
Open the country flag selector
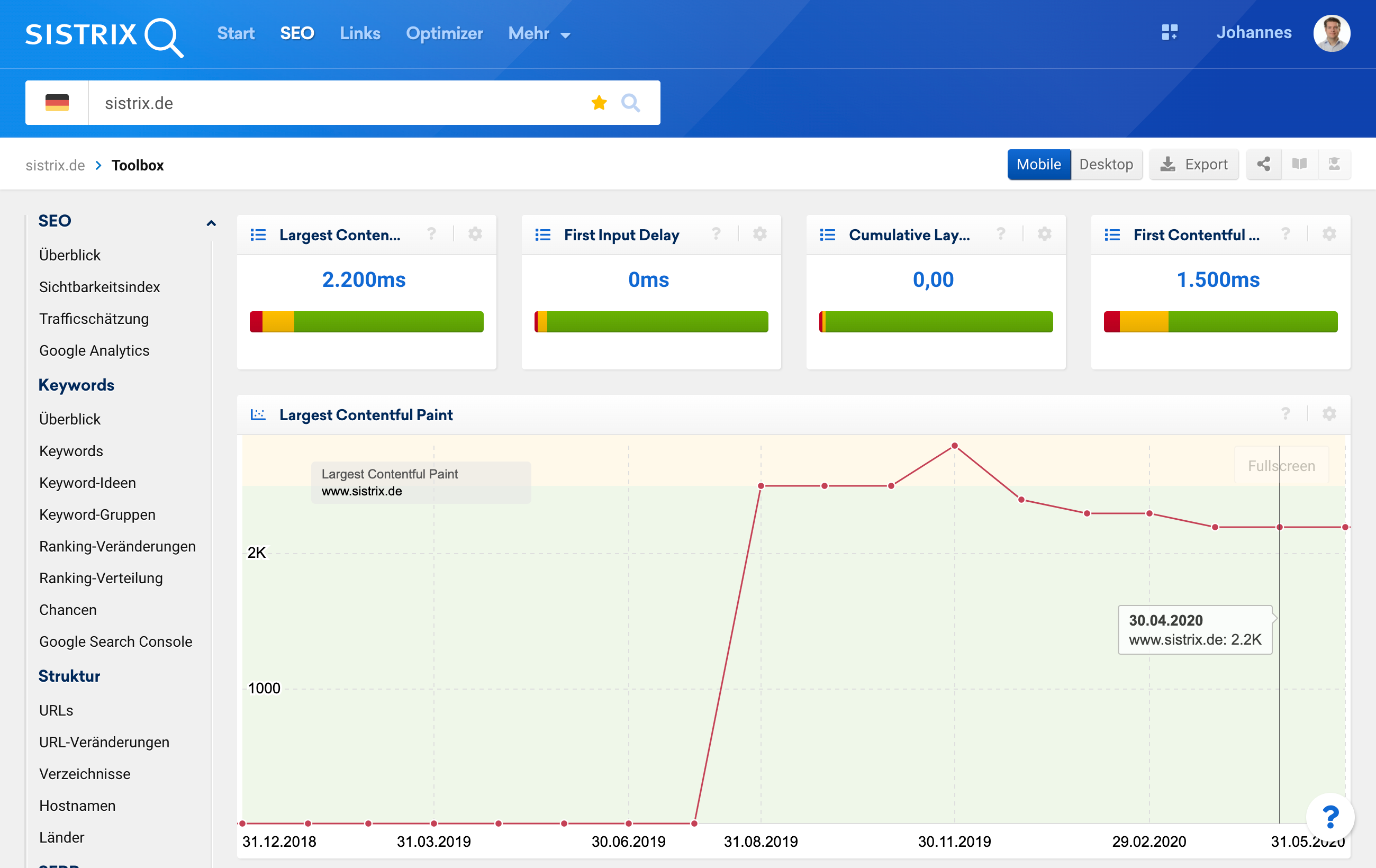(57, 103)
